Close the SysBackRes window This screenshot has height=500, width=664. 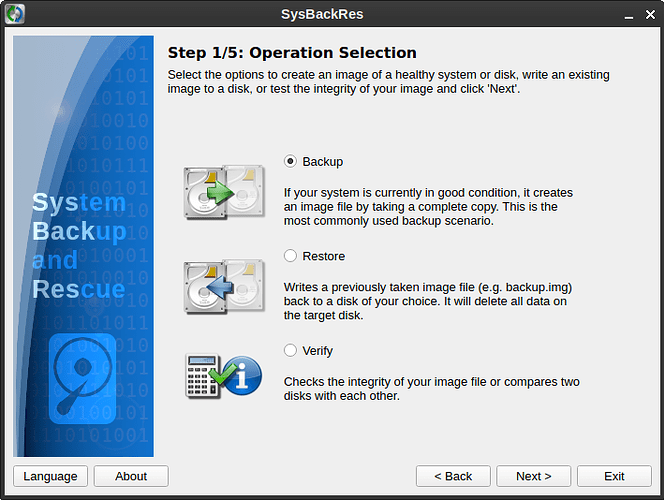tap(650, 13)
